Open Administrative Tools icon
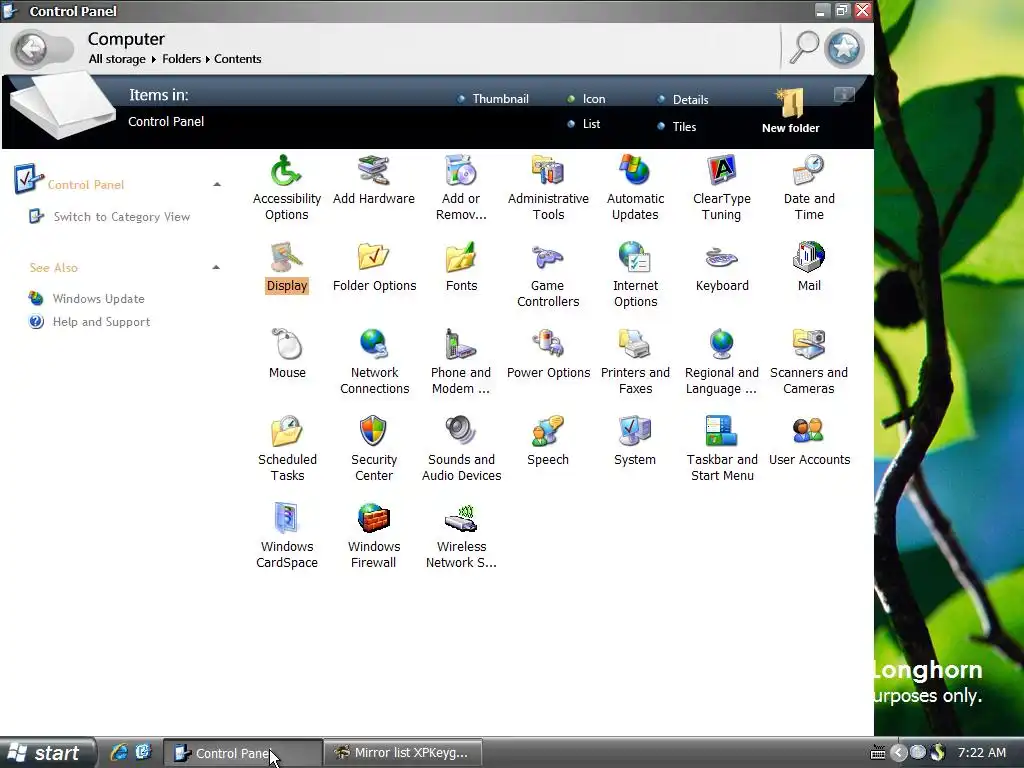 coord(548,171)
